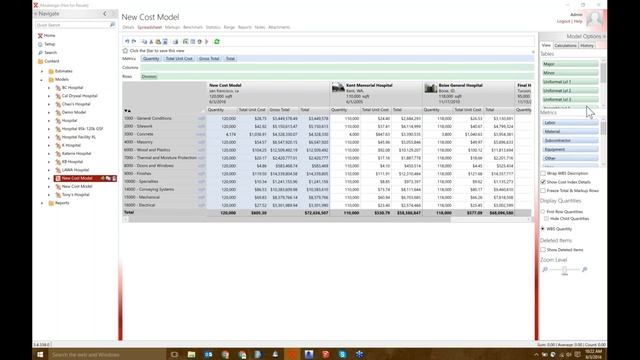Click the Chrome icon on the taskbar
This screenshot has height=360, width=640.
coord(225,354)
